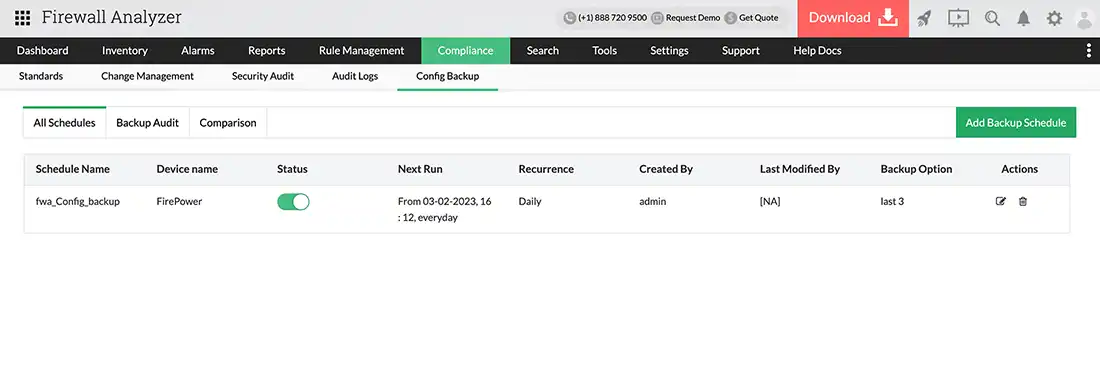
Task: Open the Reports menu
Action: [267, 50]
